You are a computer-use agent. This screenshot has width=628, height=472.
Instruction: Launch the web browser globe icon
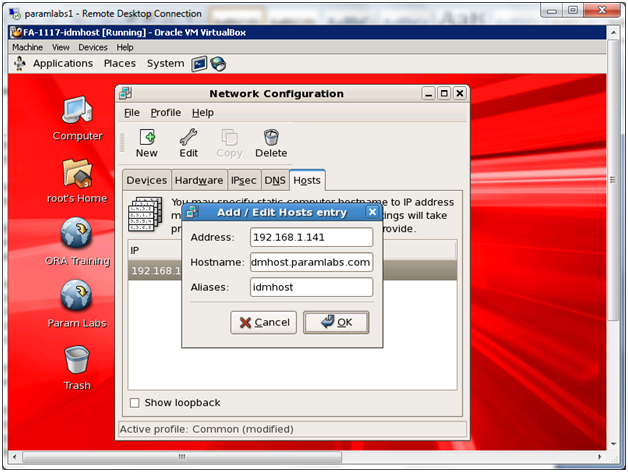(x=218, y=64)
